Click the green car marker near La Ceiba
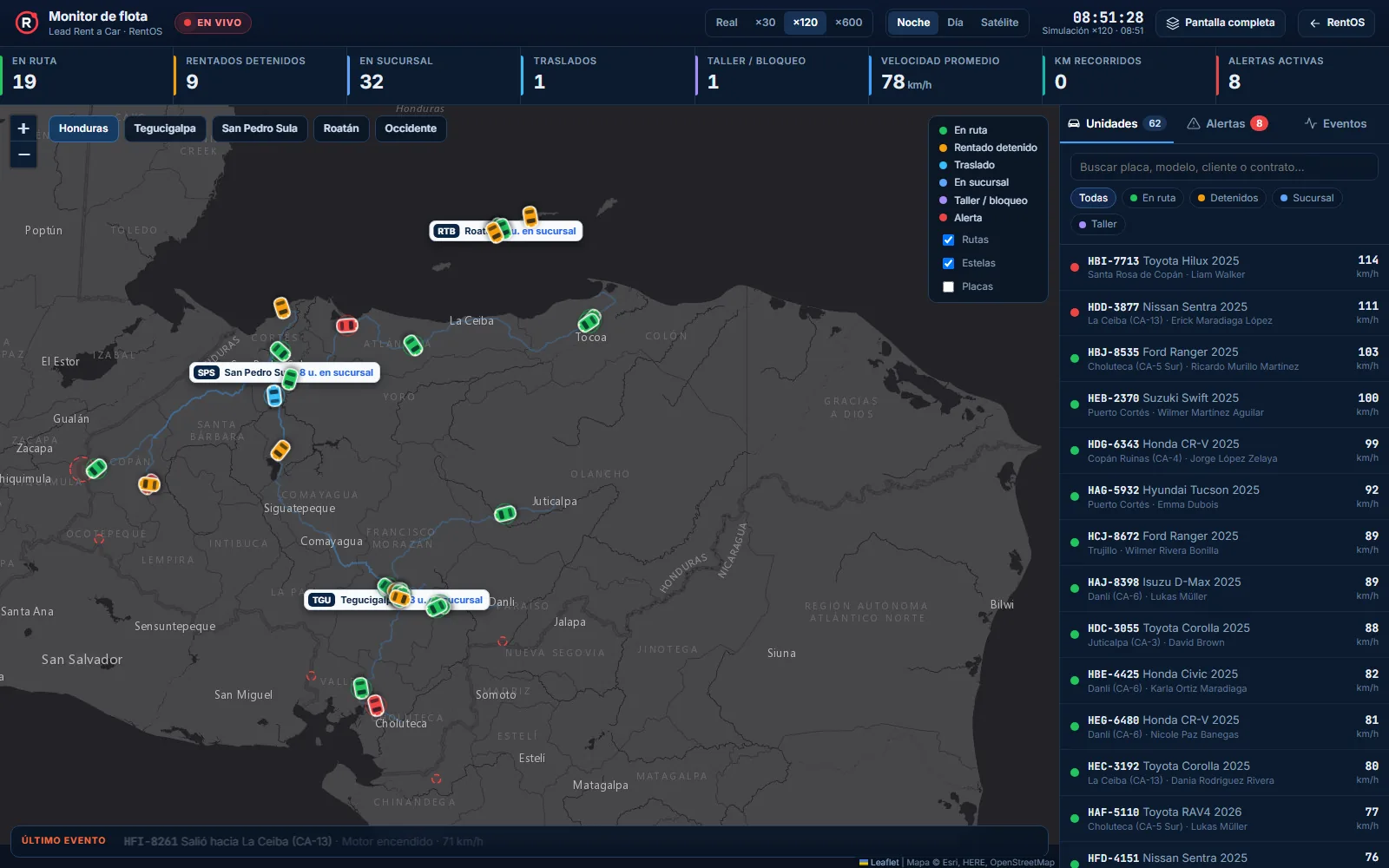Screen dimensions: 1389x868 [413, 345]
